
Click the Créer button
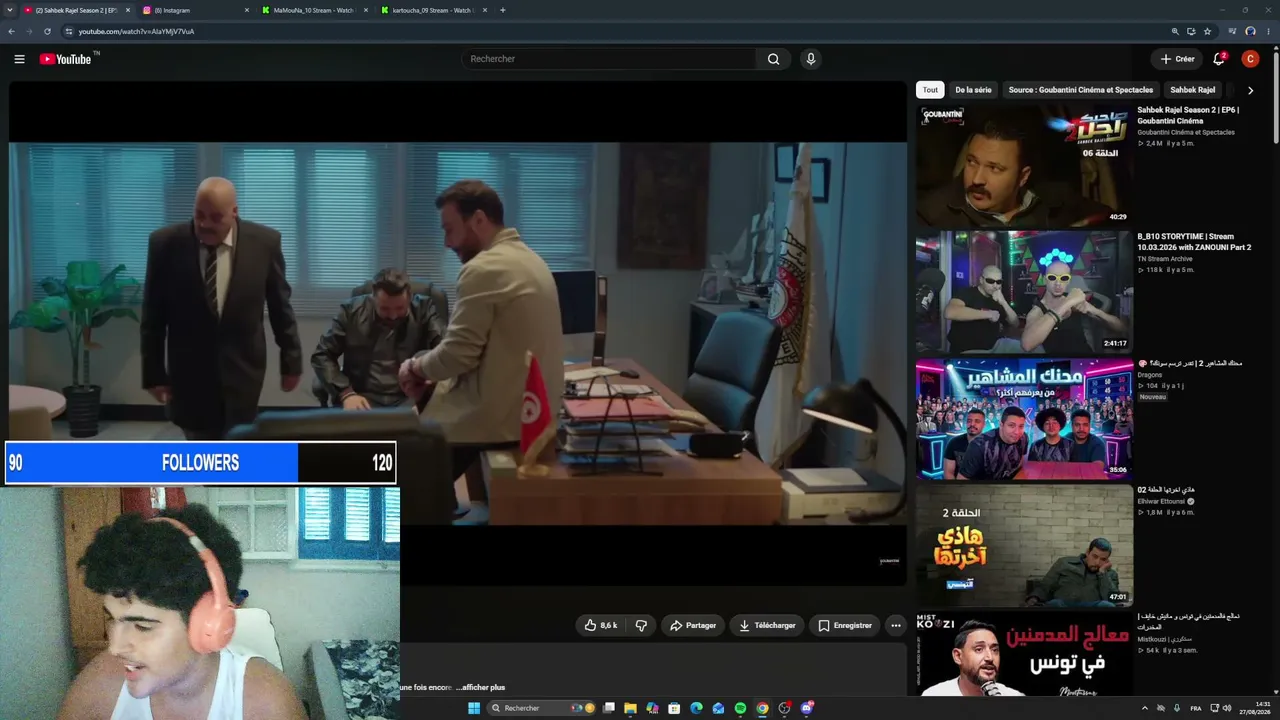coord(1177,59)
